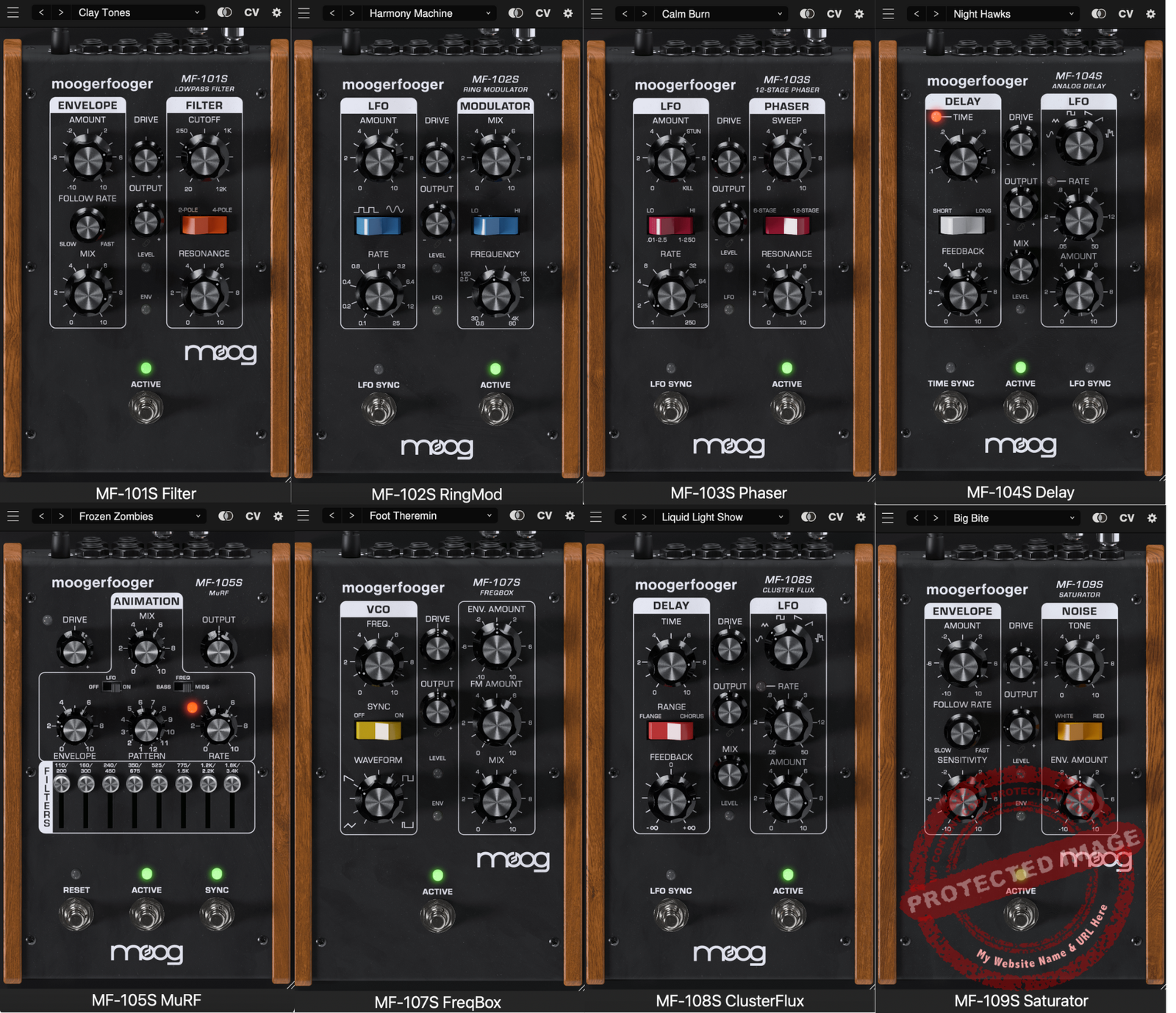
Task: Toggle LFO SYNC footswitch on MF-102S RingMod
Action: point(379,409)
